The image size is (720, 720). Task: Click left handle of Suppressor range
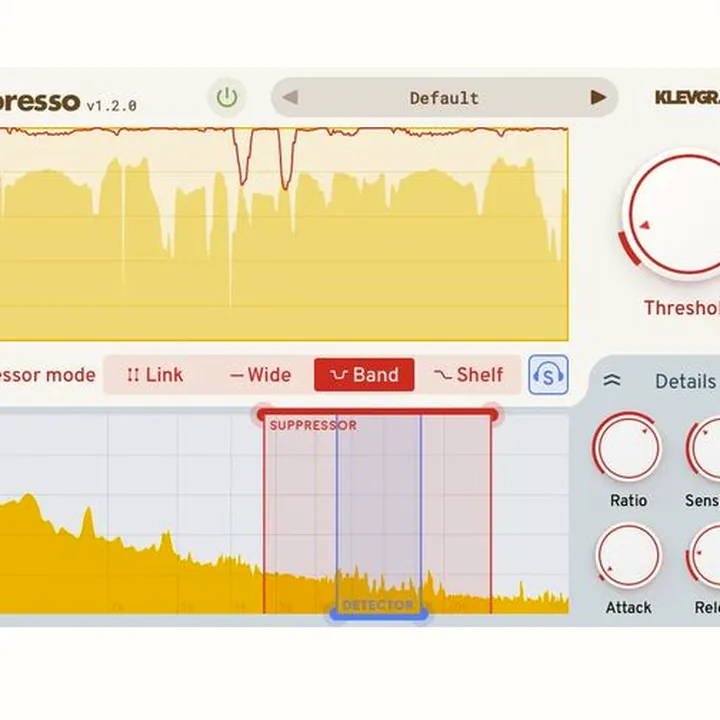point(262,415)
